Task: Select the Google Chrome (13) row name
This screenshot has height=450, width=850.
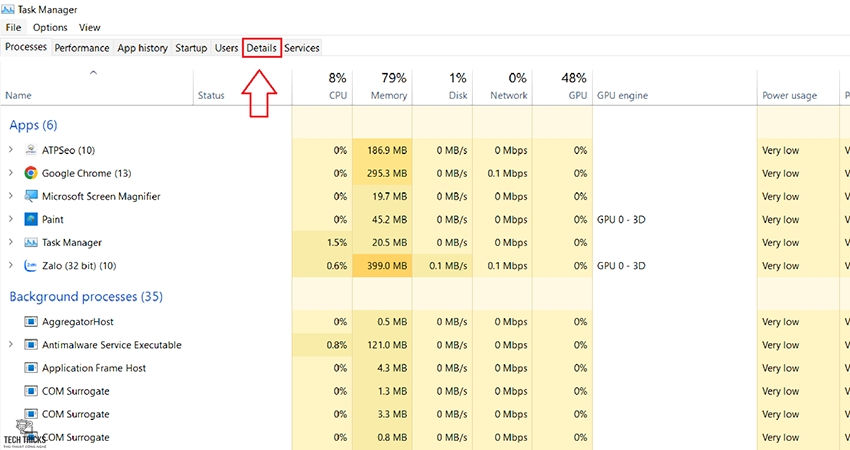Action: pos(87,173)
